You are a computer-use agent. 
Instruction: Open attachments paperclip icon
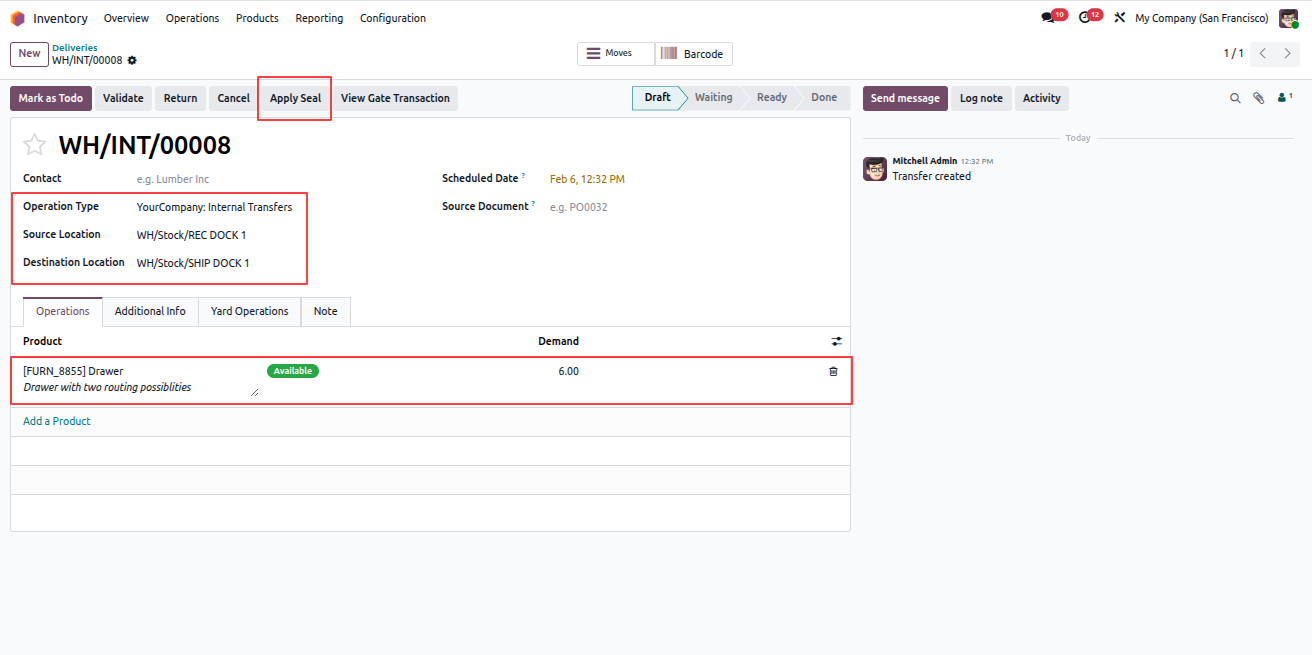(1259, 98)
